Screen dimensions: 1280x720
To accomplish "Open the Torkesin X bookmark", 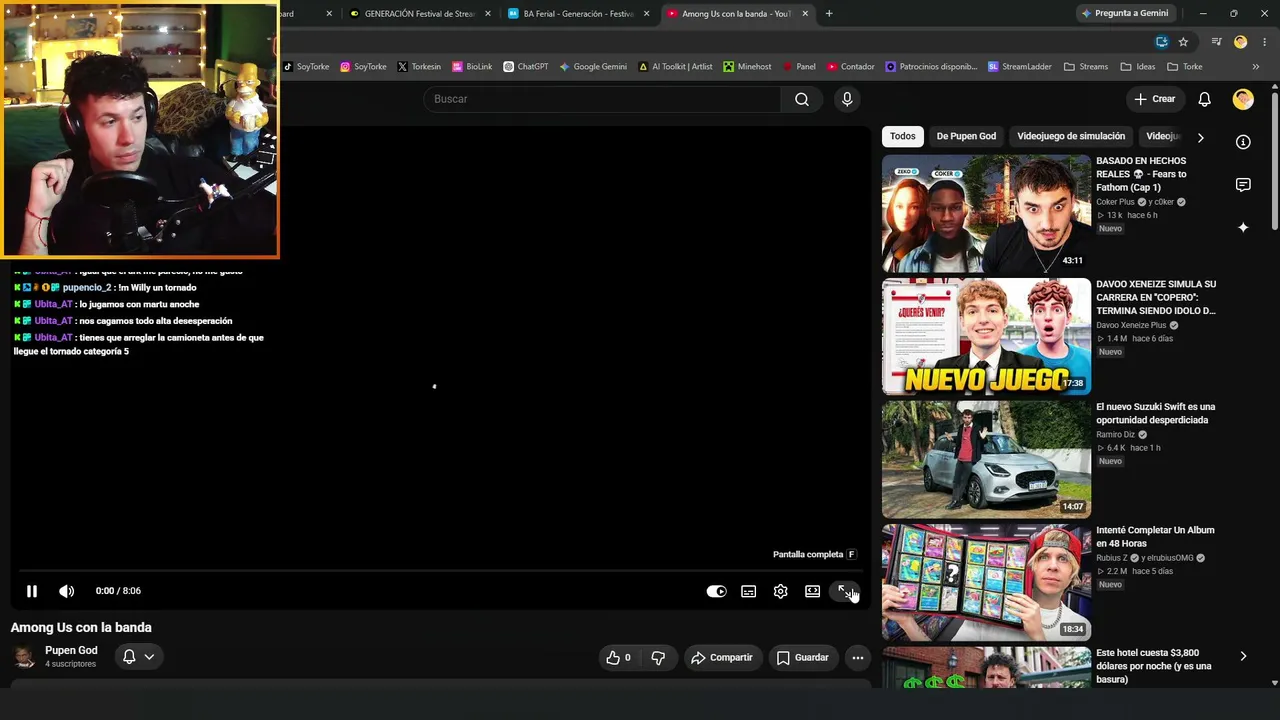I will [x=418, y=67].
